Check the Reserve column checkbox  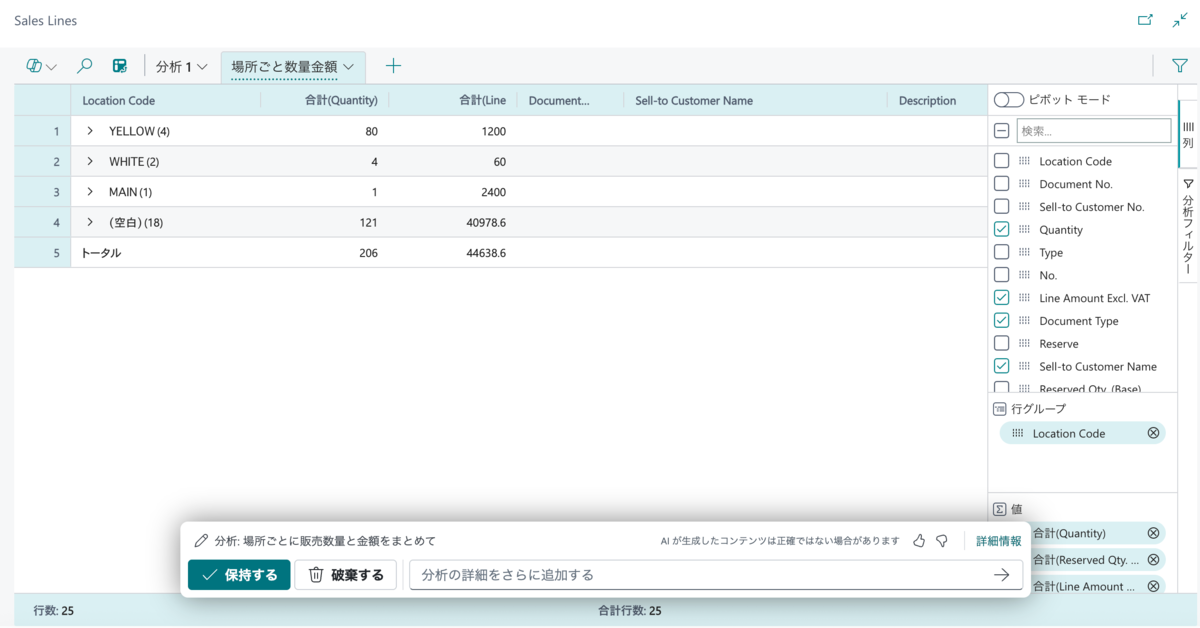click(1001, 344)
